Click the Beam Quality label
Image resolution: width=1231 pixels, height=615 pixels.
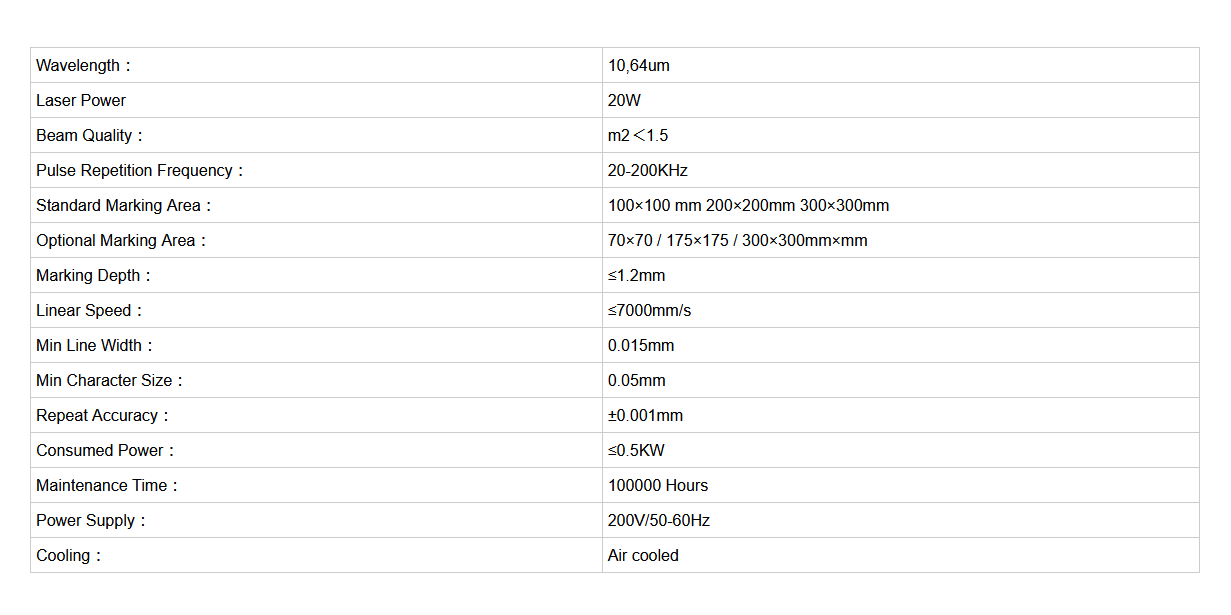pos(90,136)
